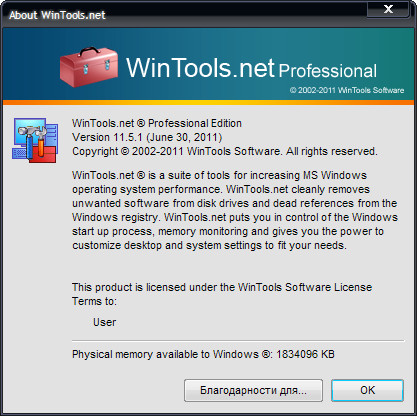Click the red toolbox logo icon
Image resolution: width=417 pixels, height=416 pixels.
coord(89,67)
